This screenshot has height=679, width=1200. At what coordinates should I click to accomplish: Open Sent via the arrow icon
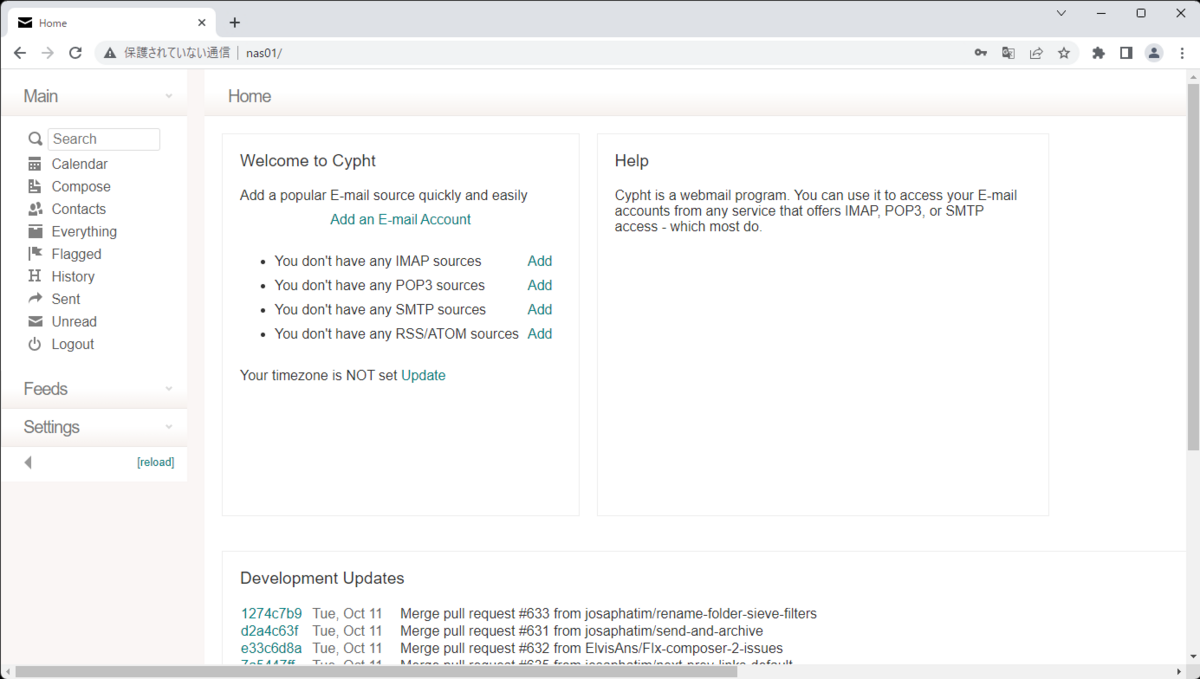(35, 299)
